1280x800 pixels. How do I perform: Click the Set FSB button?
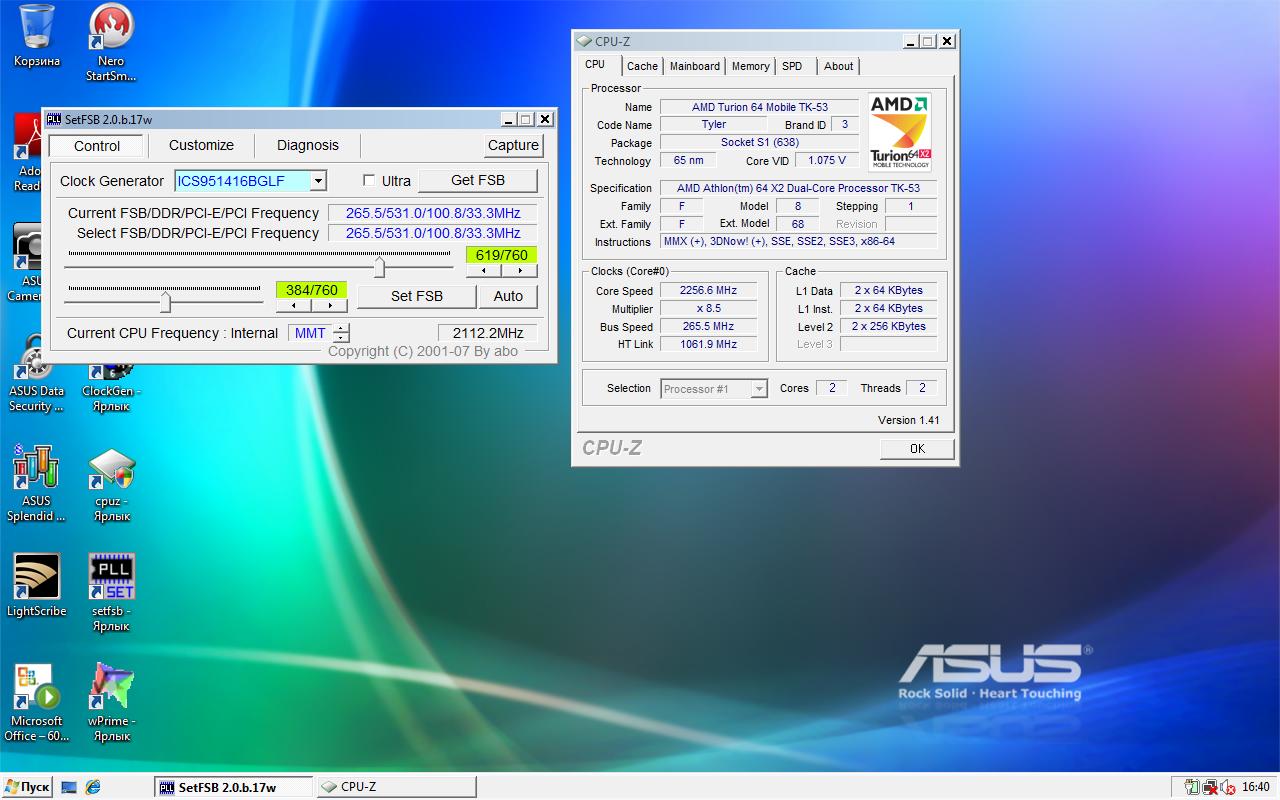[x=417, y=296]
